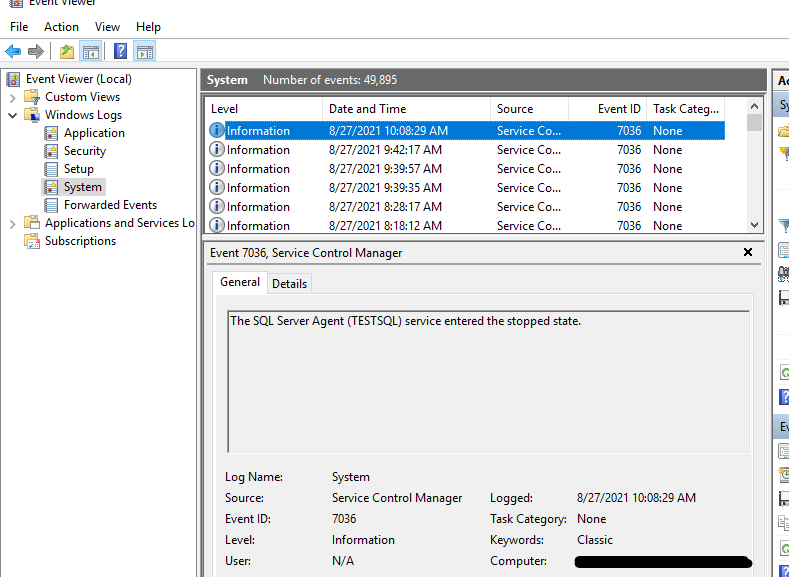The height and width of the screenshot is (577, 789).
Task: Click the Application log icon
Action: 51,133
